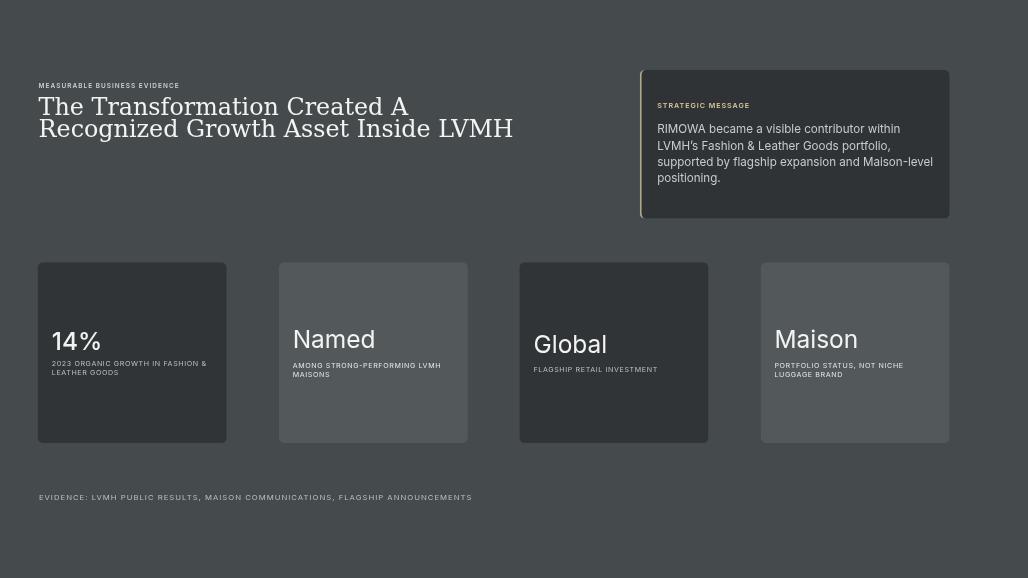Select 'Portfolio status, not niche luggage brand' caption
1028x578 pixels.
coord(839,370)
